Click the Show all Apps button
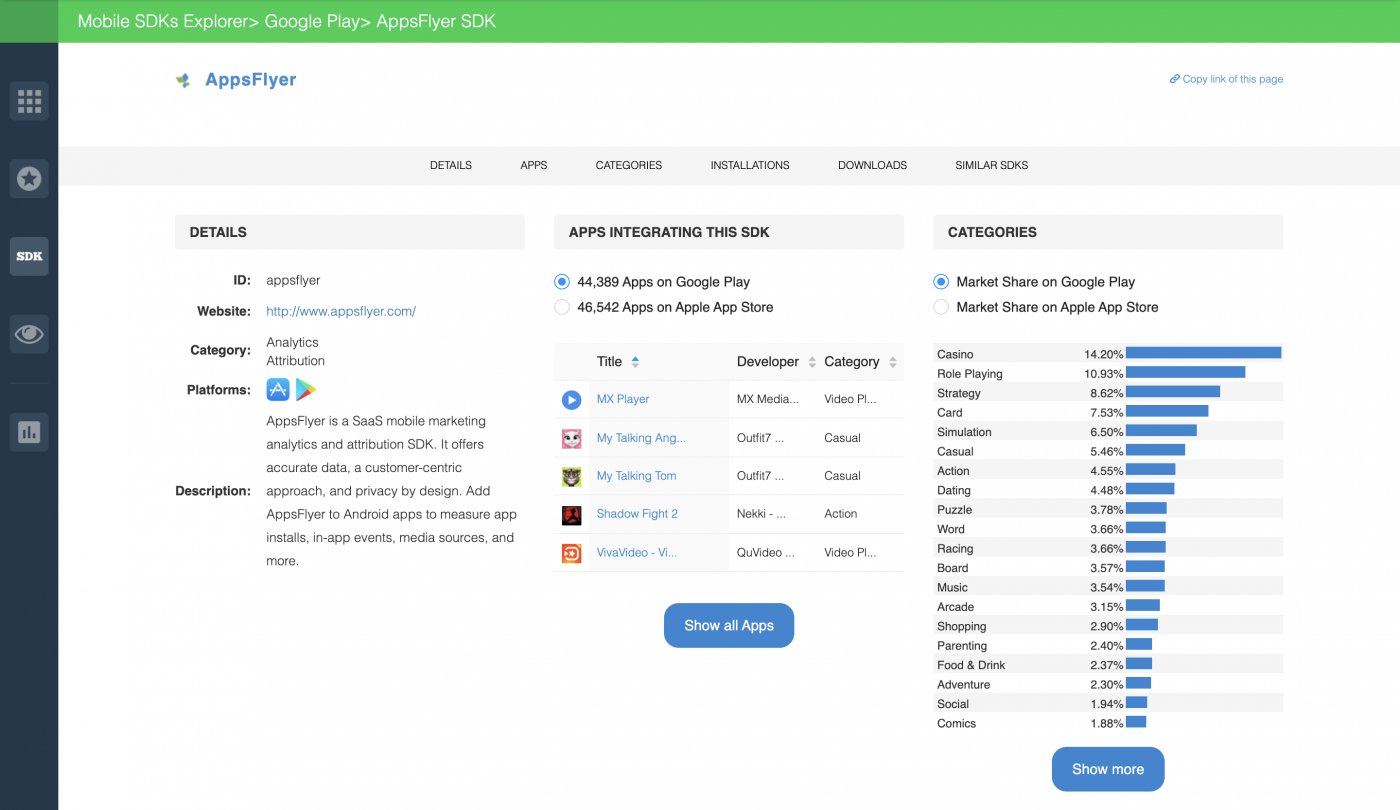 pyautogui.click(x=729, y=625)
